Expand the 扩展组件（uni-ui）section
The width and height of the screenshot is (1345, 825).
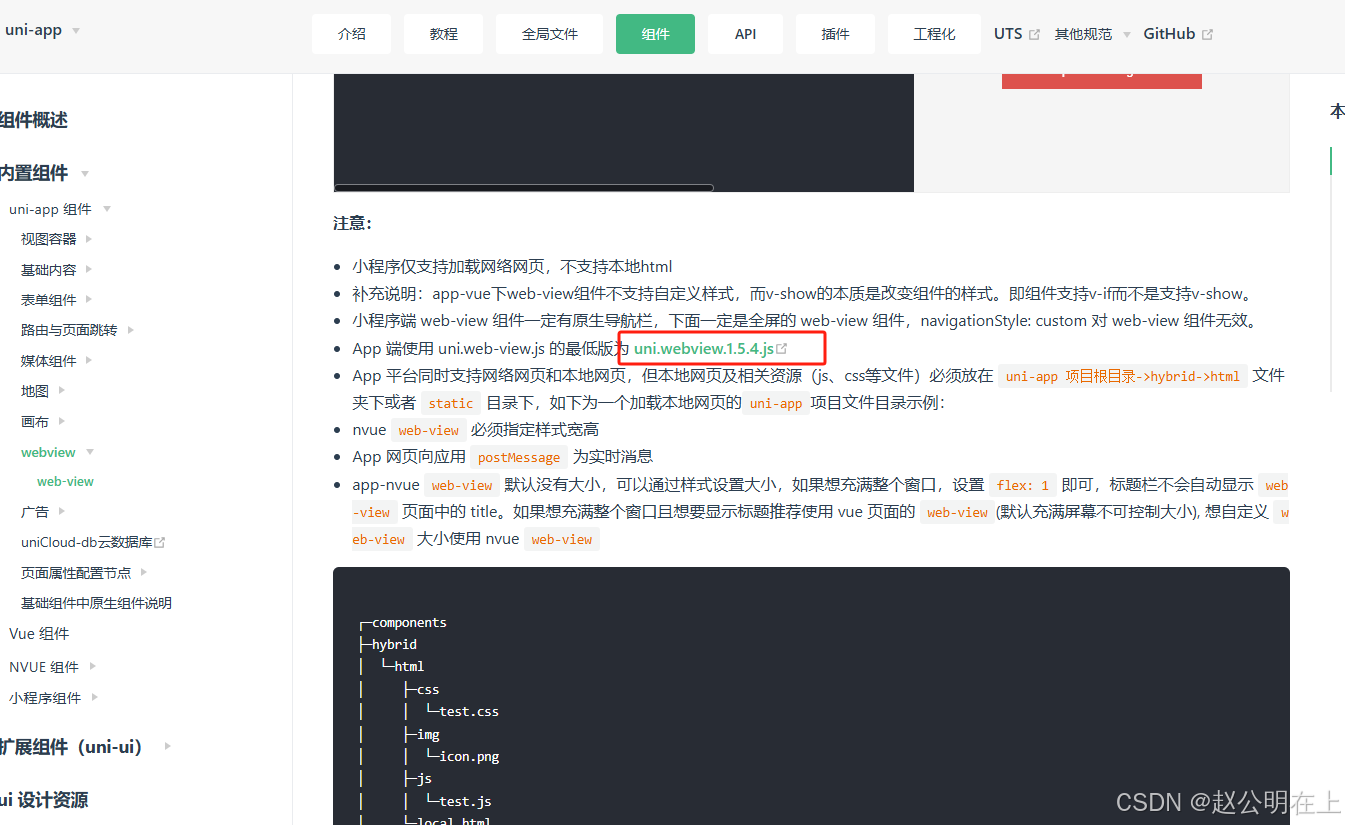[x=167, y=746]
